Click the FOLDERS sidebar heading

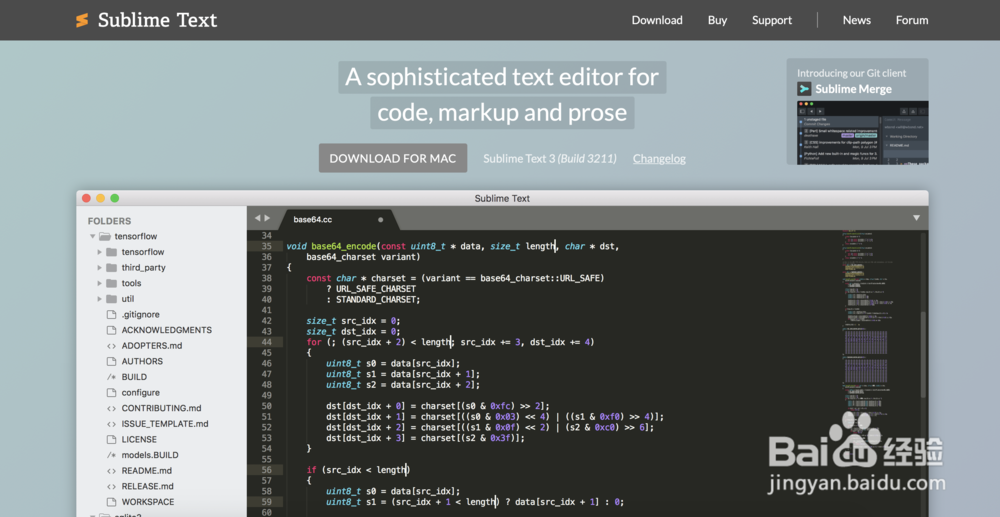point(109,221)
